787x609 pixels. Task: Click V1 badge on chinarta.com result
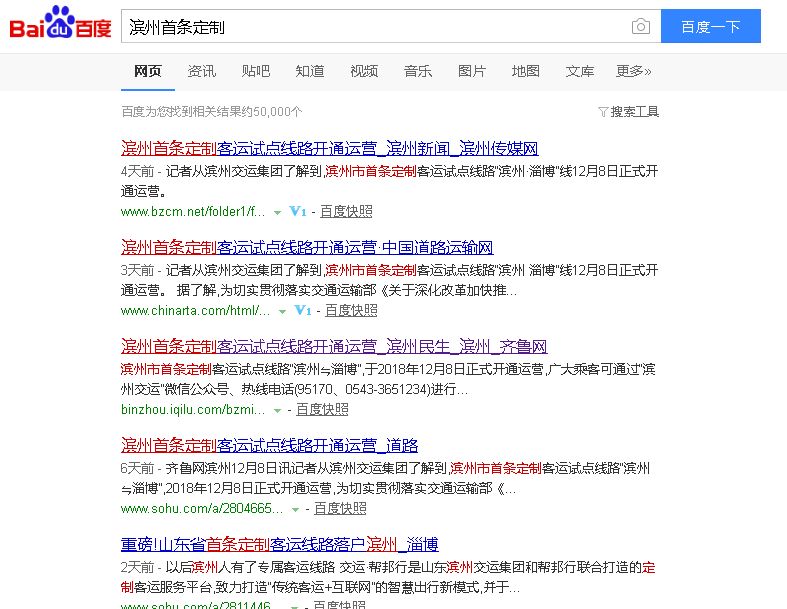303,310
